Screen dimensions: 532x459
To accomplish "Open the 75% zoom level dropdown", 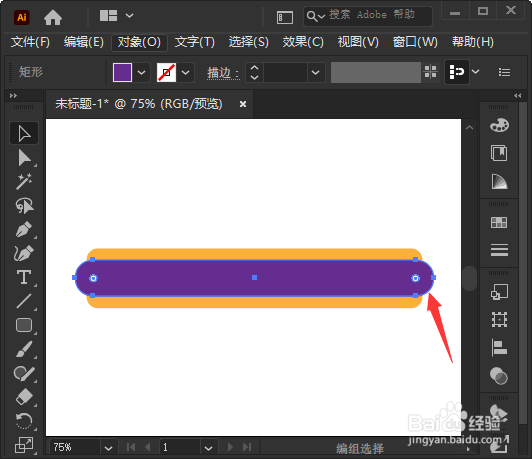I will [109, 448].
